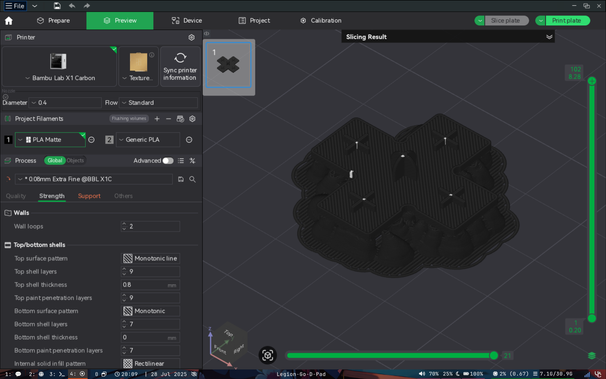606x379 pixels.
Task: Reset camera view icon in viewport
Action: click(267, 355)
